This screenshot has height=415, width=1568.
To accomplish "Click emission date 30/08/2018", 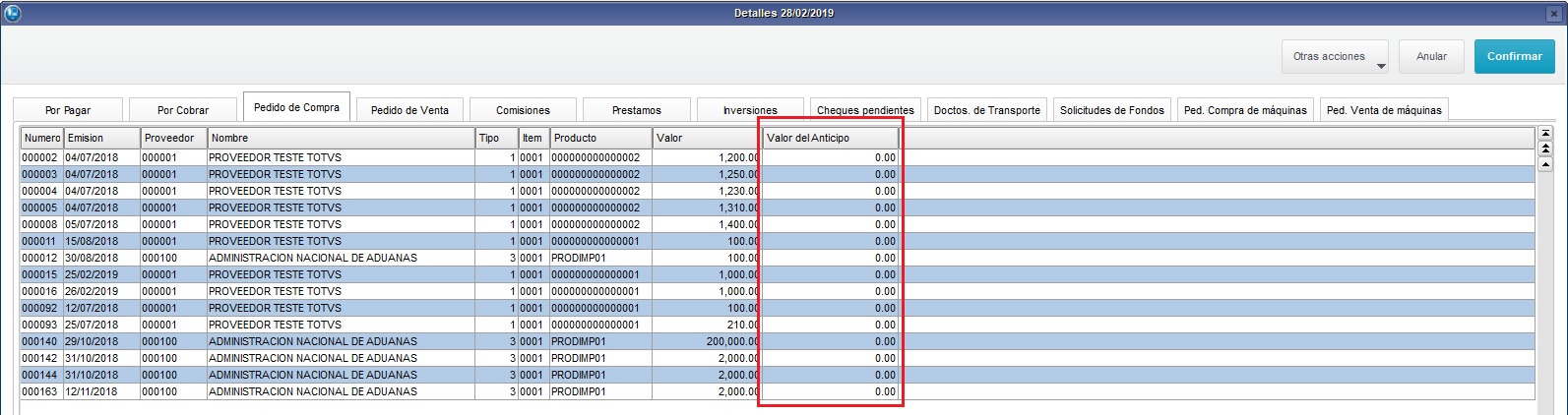I will pyautogui.click(x=92, y=258).
